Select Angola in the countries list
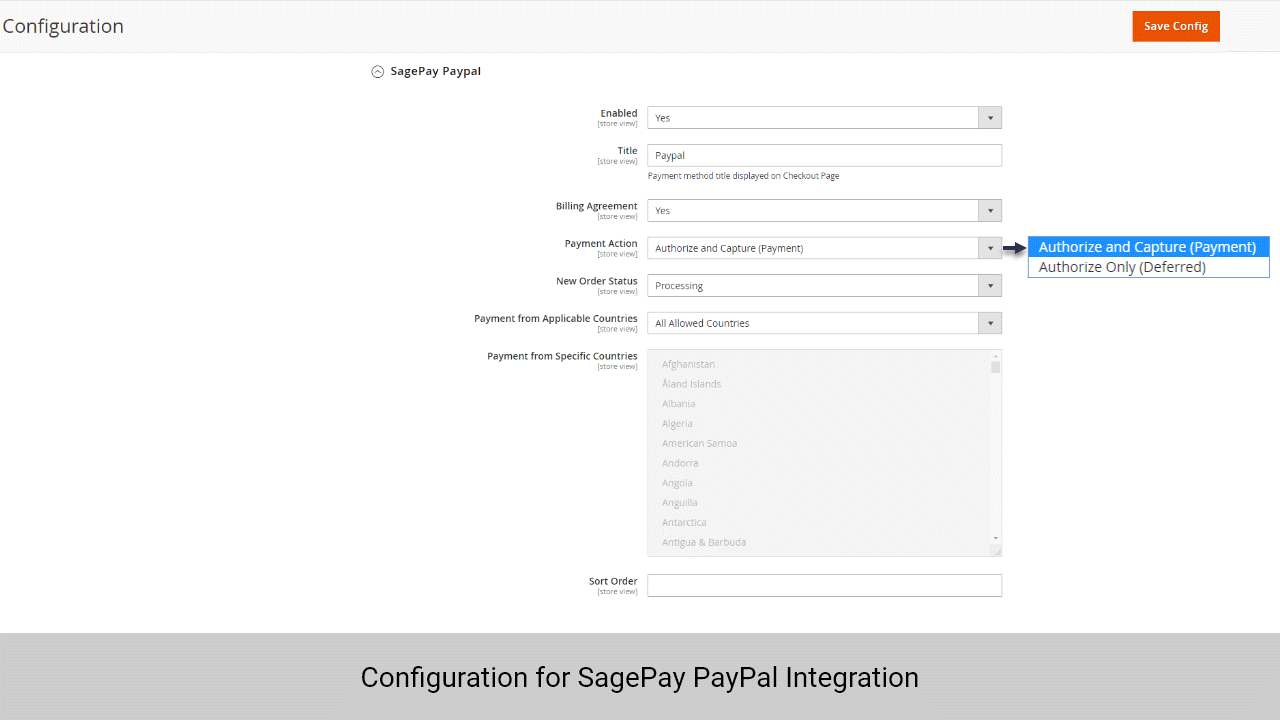This screenshot has width=1280, height=720. point(677,483)
